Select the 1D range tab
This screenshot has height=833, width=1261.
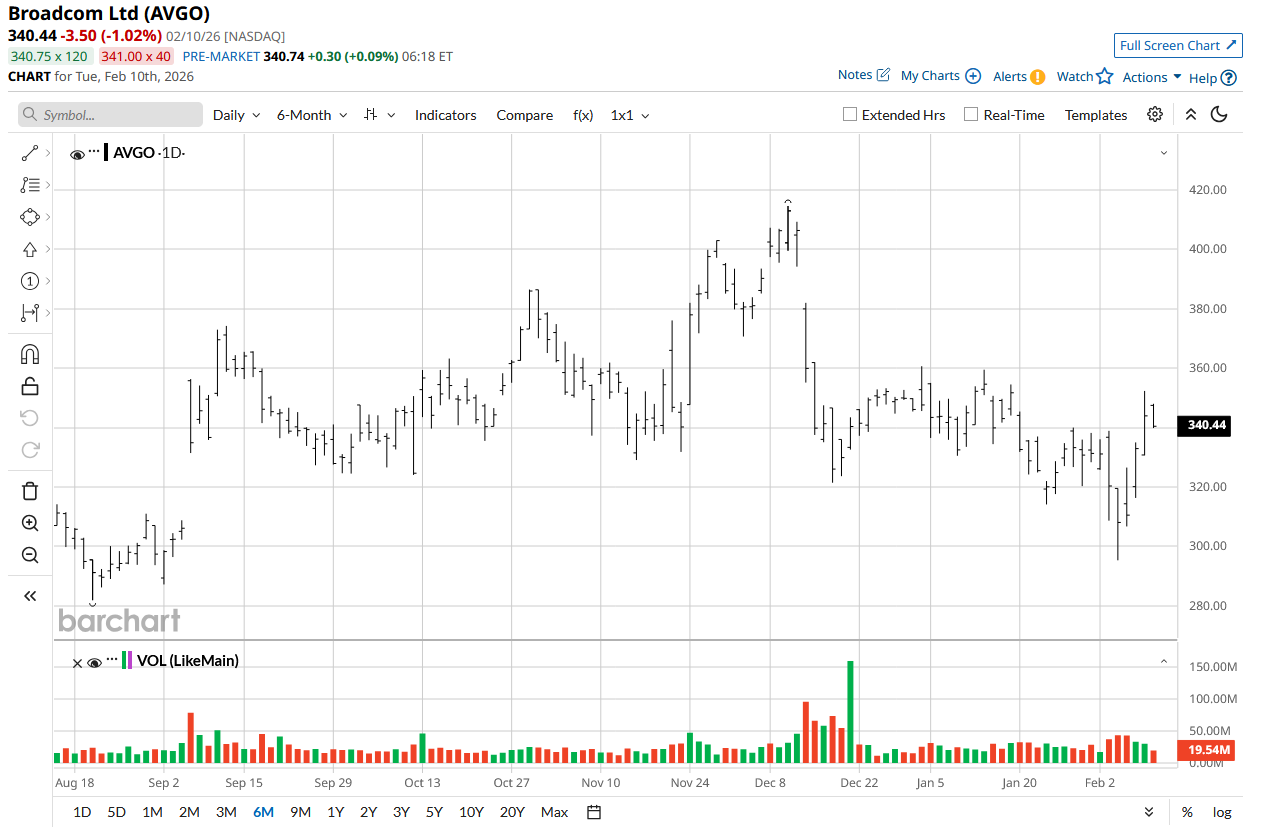[x=82, y=812]
